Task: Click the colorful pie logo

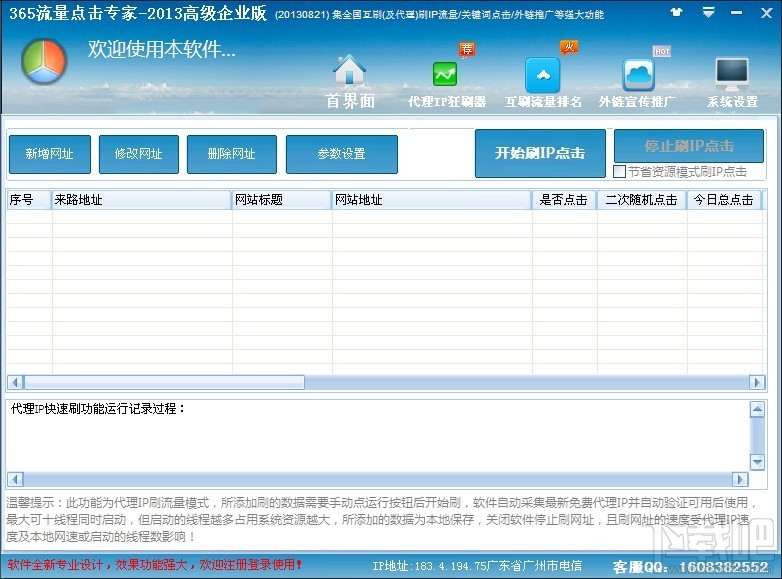Action: (x=44, y=61)
